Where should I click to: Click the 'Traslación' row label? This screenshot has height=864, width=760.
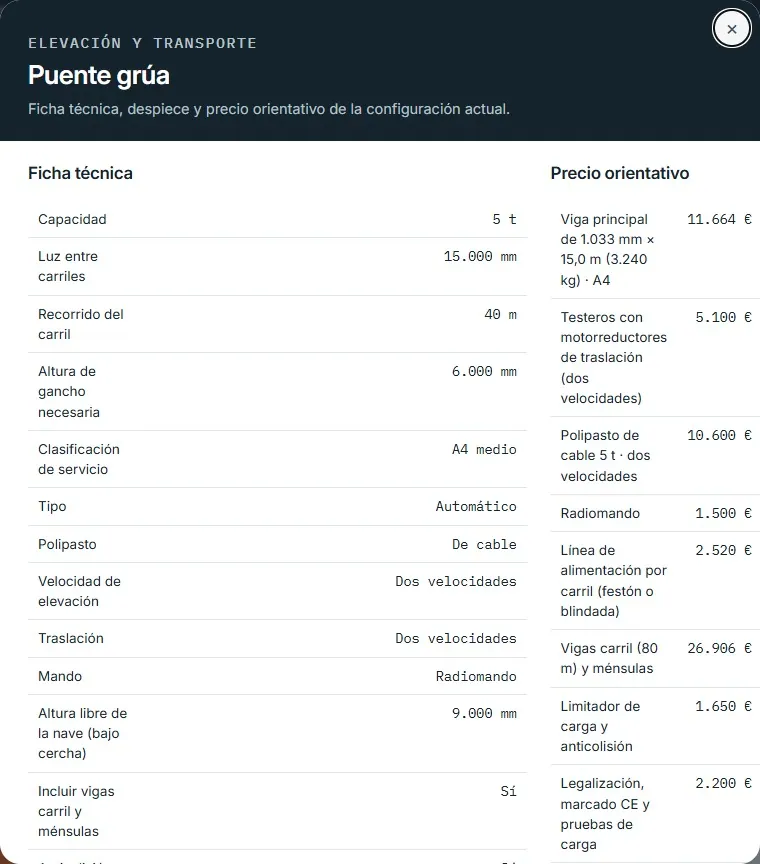point(71,638)
